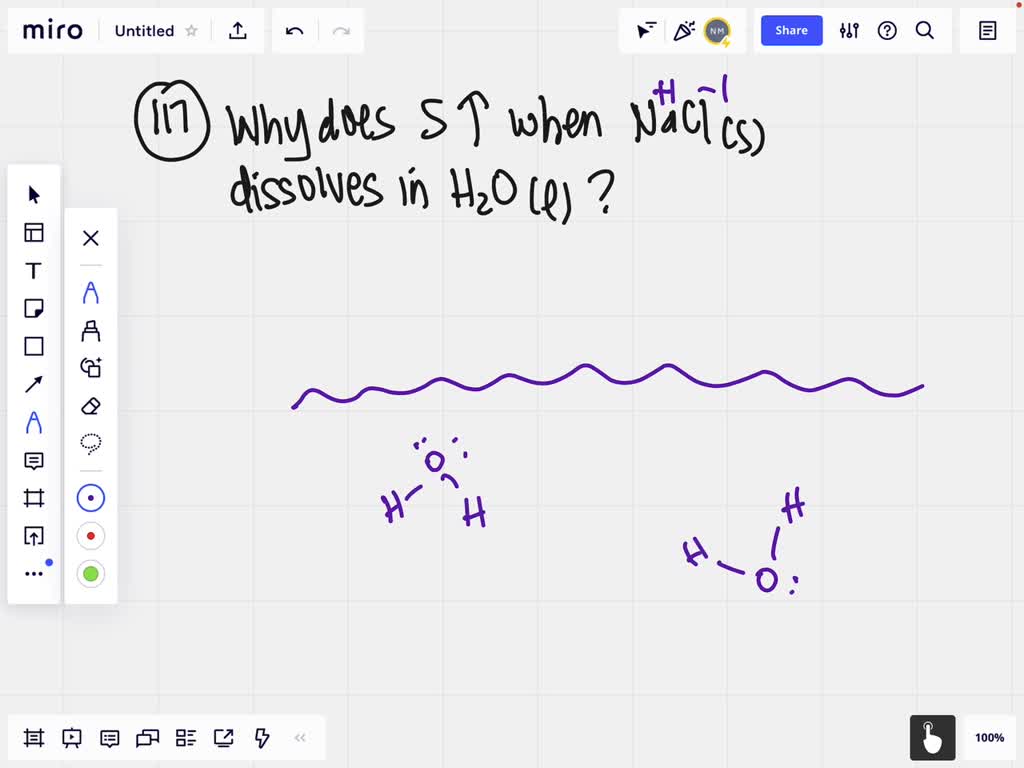Image resolution: width=1024 pixels, height=768 pixels.
Task: Select the Eraser tool
Action: (91, 406)
